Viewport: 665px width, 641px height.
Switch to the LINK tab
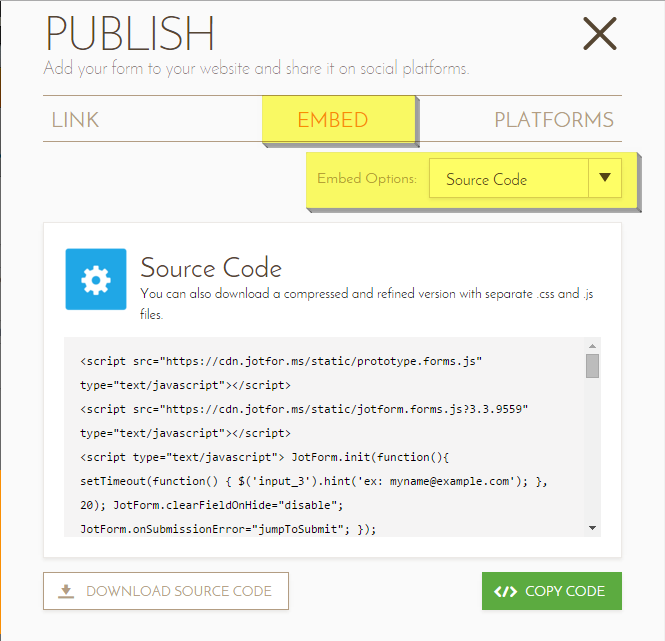[76, 120]
